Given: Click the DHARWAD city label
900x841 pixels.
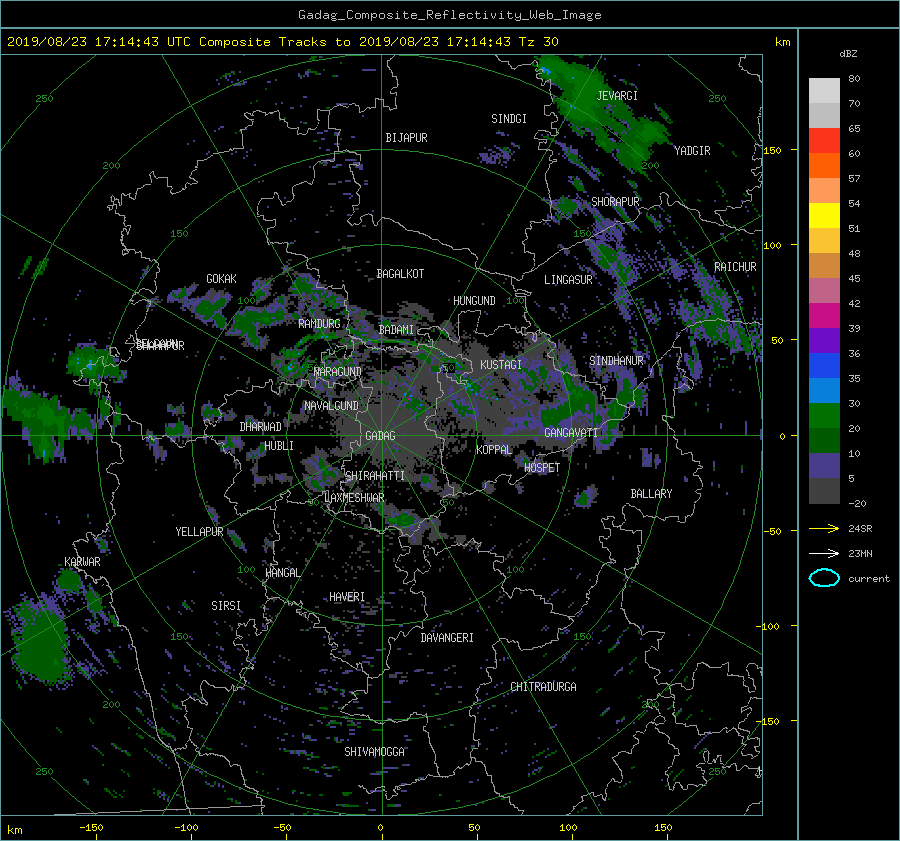Looking at the screenshot, I should 261,427.
